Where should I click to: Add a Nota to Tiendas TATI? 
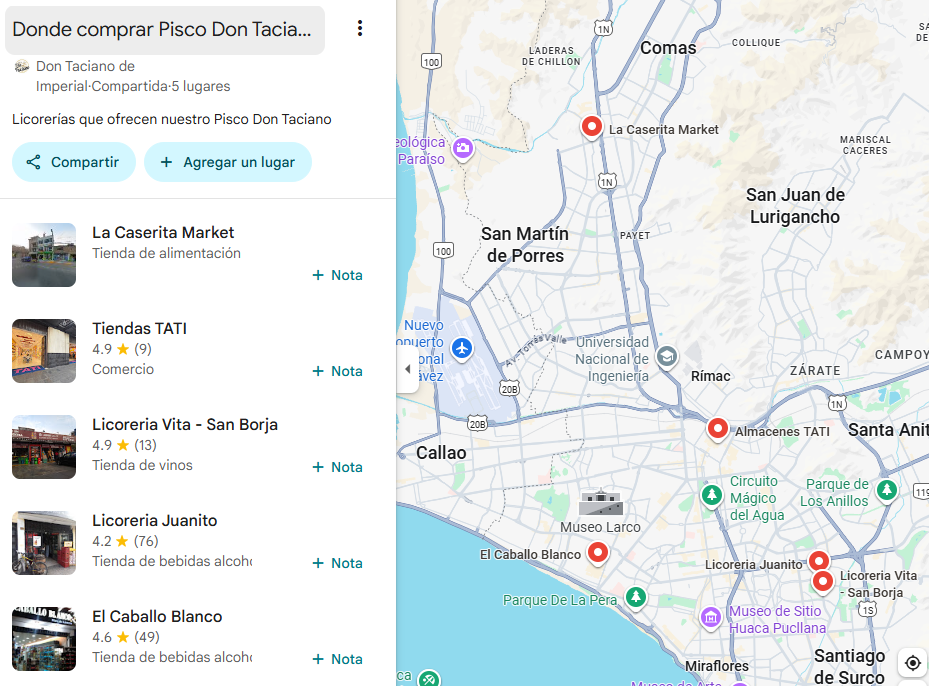[338, 371]
